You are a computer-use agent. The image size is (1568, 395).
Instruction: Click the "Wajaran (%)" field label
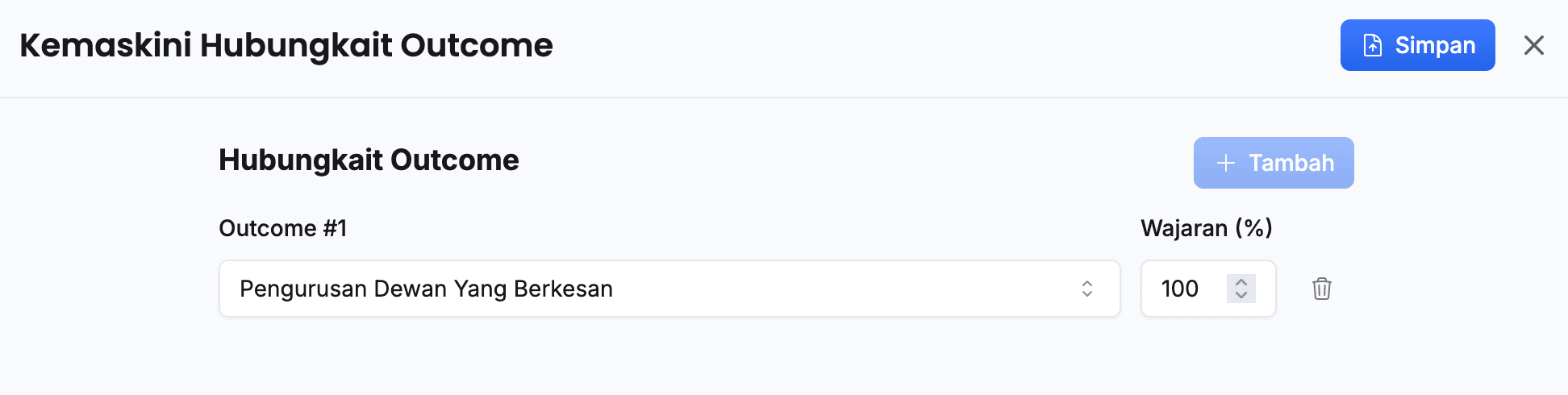pyautogui.click(x=1206, y=228)
